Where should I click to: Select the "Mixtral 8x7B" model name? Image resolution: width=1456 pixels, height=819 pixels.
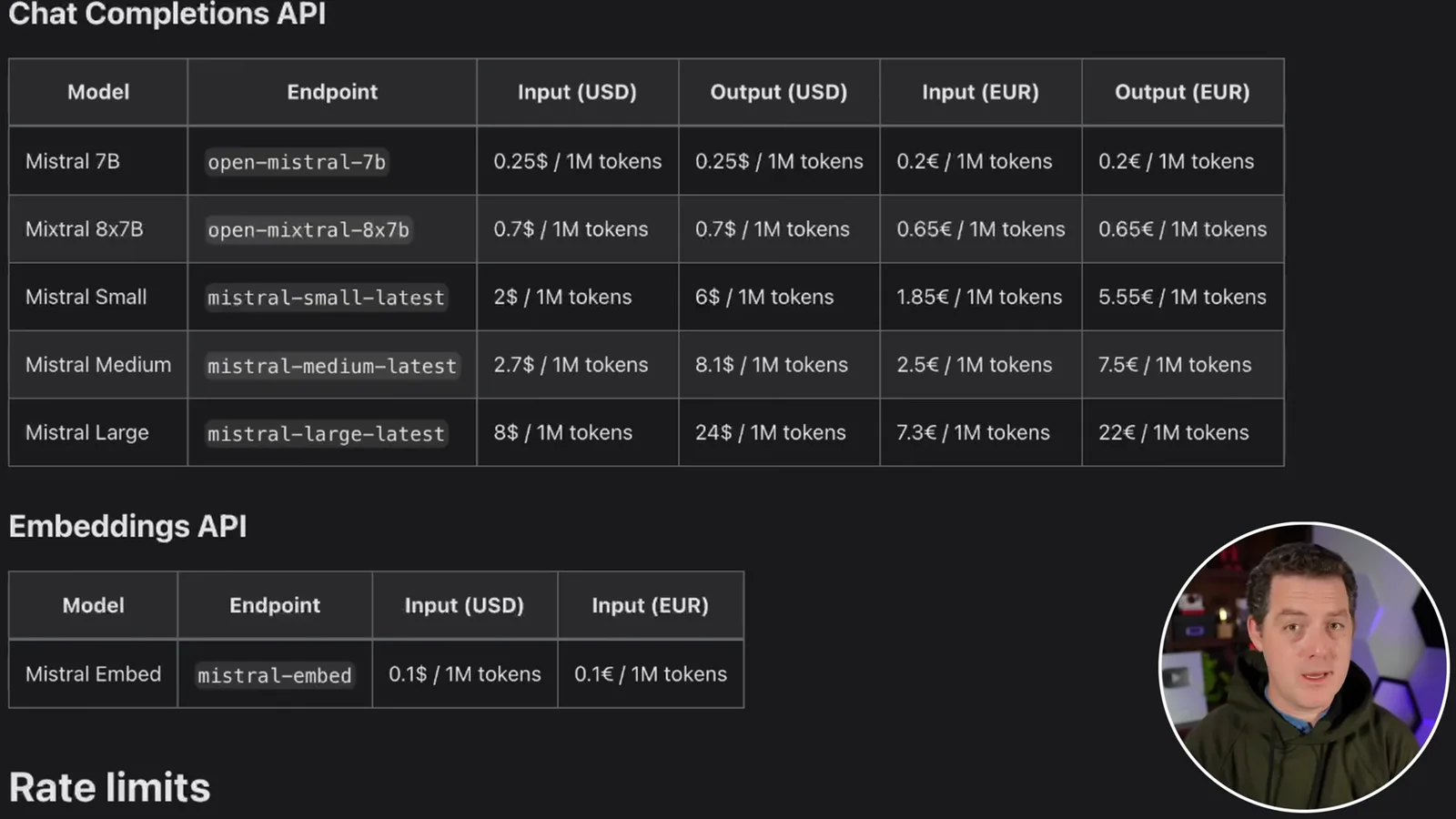85,229
